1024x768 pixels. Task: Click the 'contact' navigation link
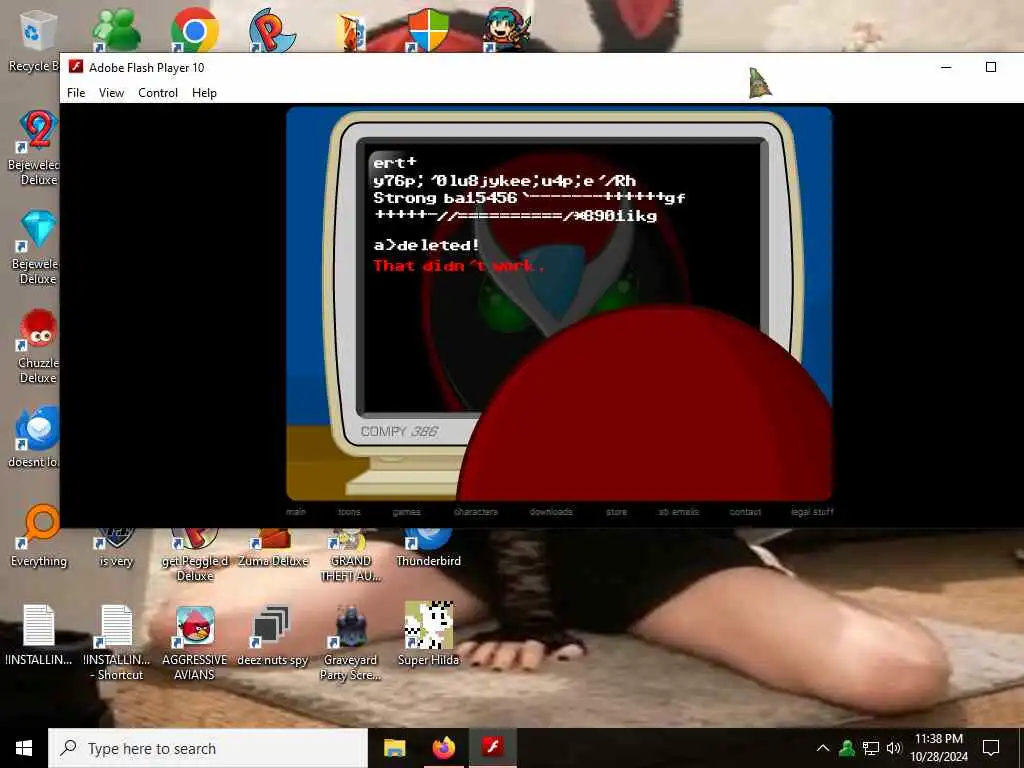coord(745,511)
